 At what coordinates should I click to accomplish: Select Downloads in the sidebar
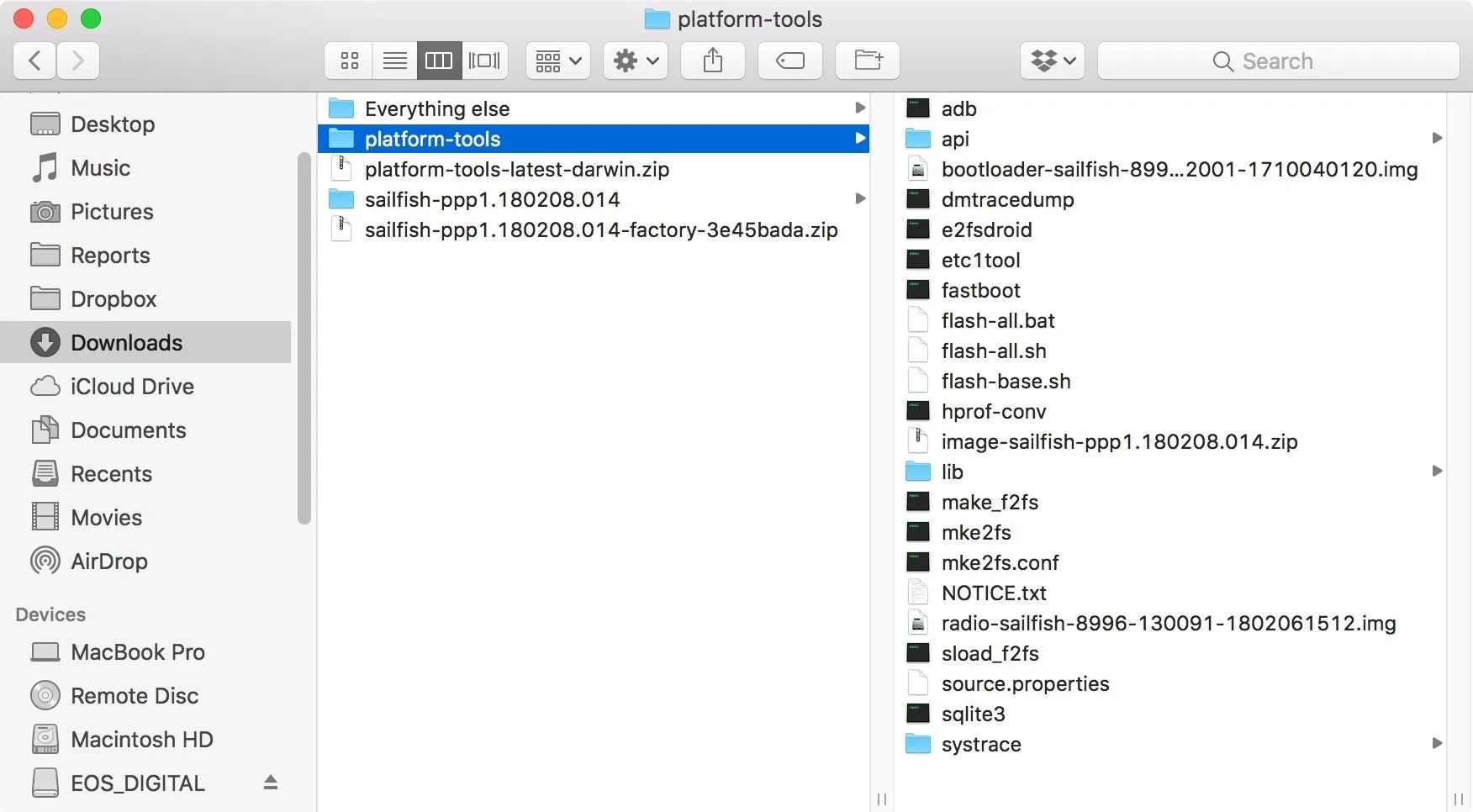(146, 342)
